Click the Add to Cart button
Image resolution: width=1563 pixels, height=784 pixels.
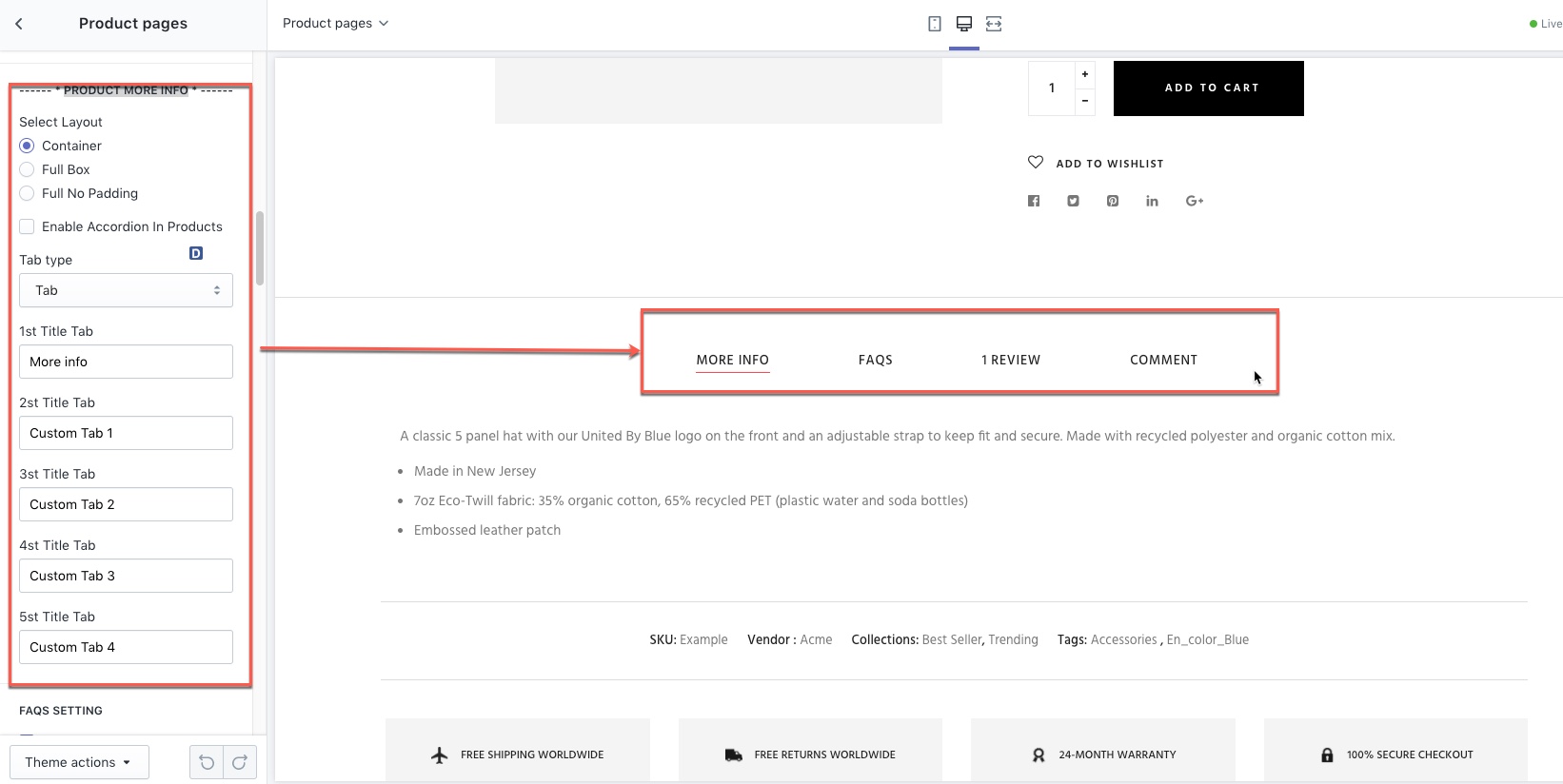coord(1209,88)
